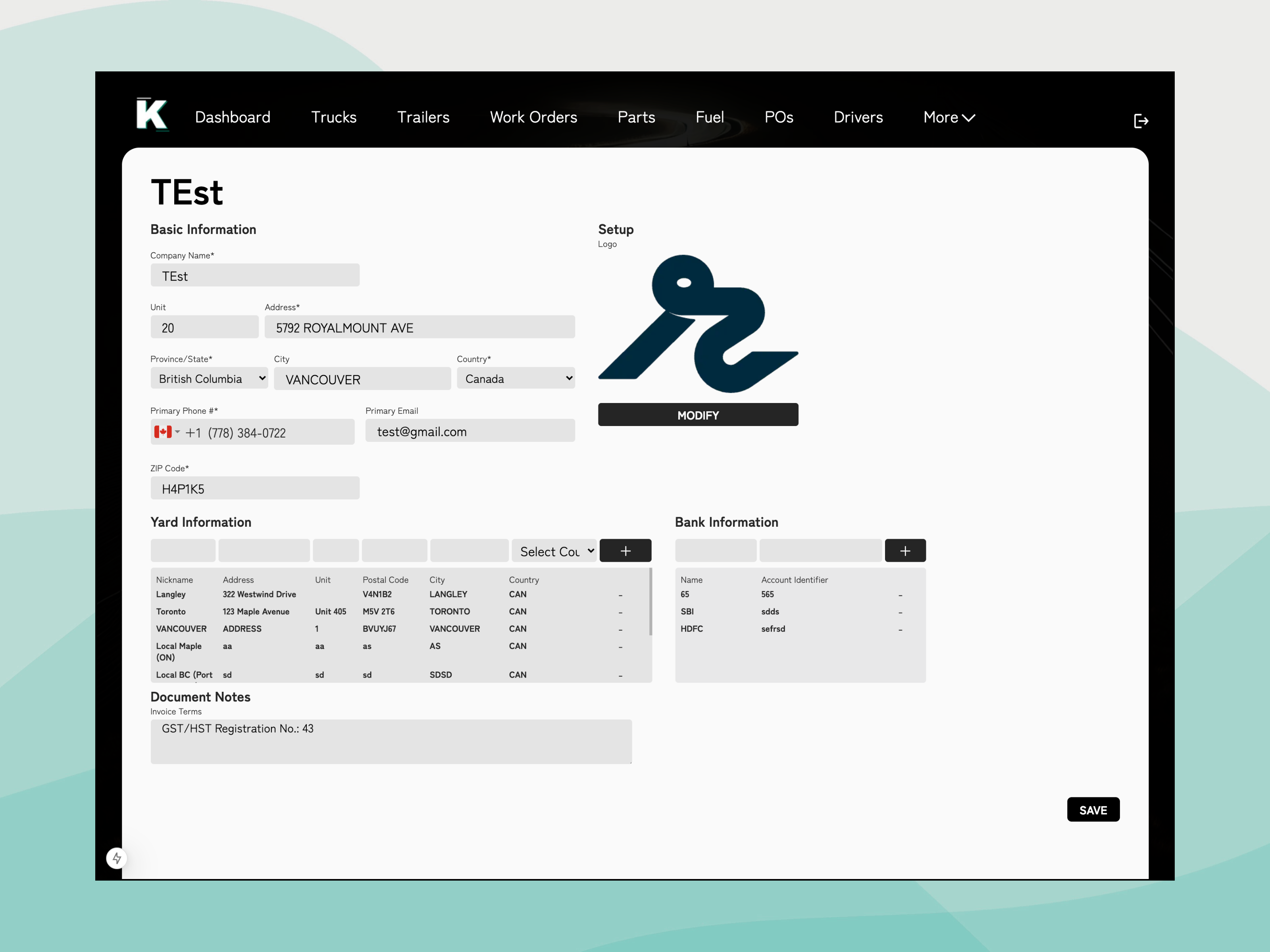Open the Work Orders page
The image size is (1270, 952).
[x=533, y=118]
